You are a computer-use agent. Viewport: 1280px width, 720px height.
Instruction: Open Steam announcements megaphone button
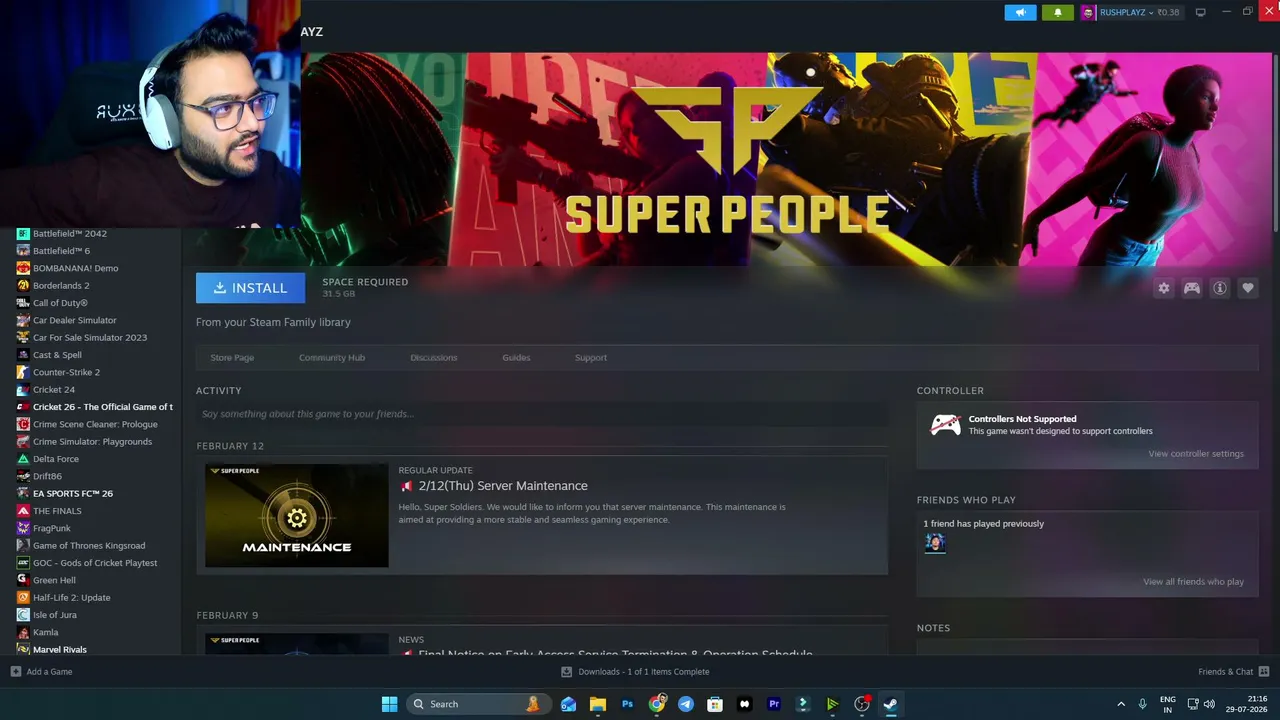1020,12
